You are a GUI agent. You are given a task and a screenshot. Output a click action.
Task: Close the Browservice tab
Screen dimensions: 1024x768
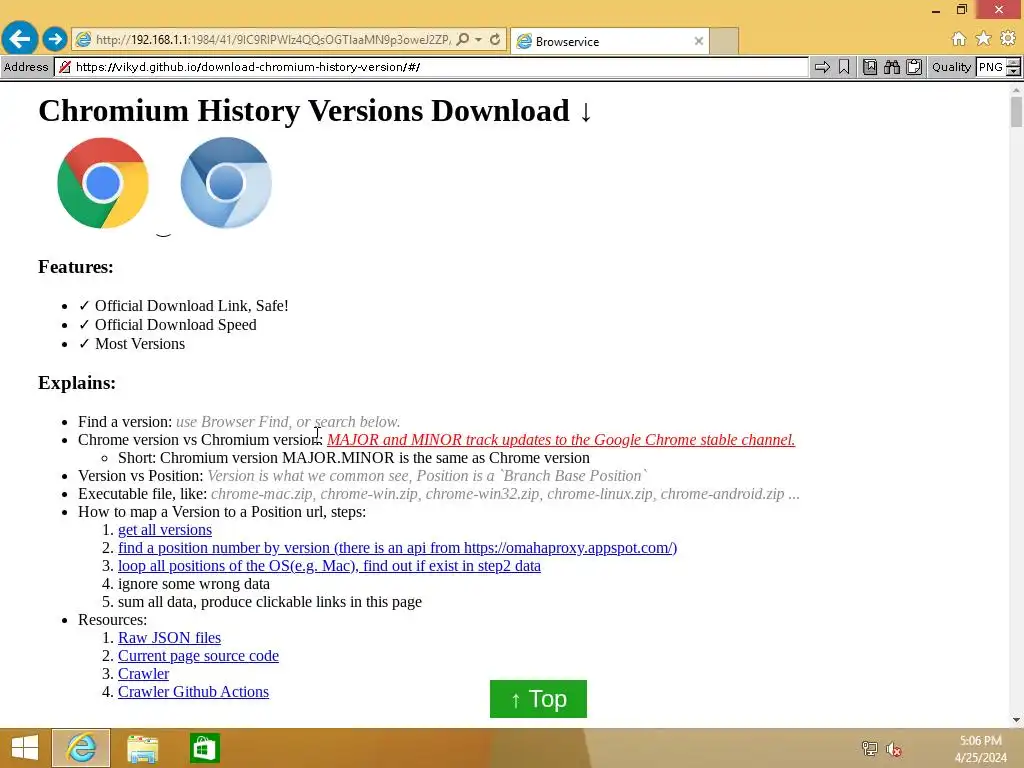tap(699, 41)
